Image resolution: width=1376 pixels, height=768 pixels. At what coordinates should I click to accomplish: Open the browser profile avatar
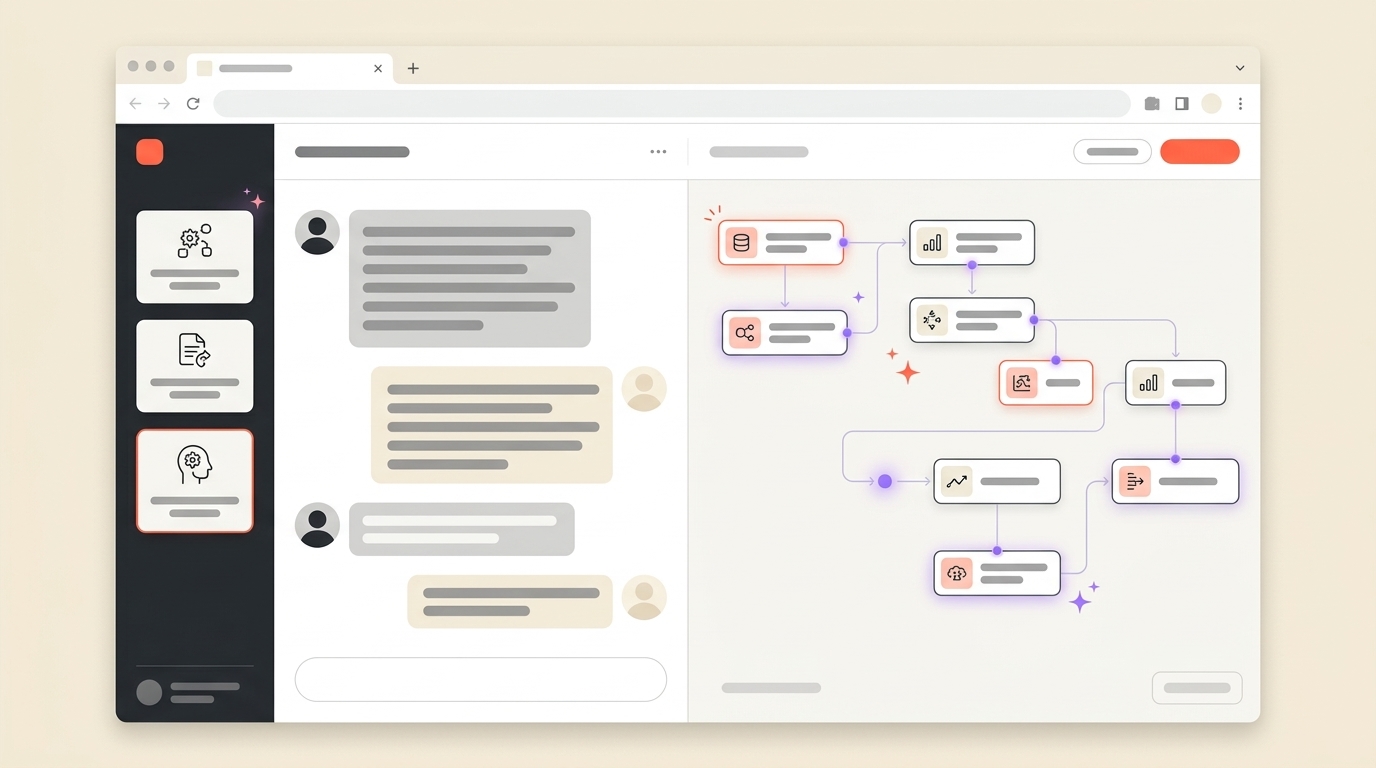point(1212,104)
